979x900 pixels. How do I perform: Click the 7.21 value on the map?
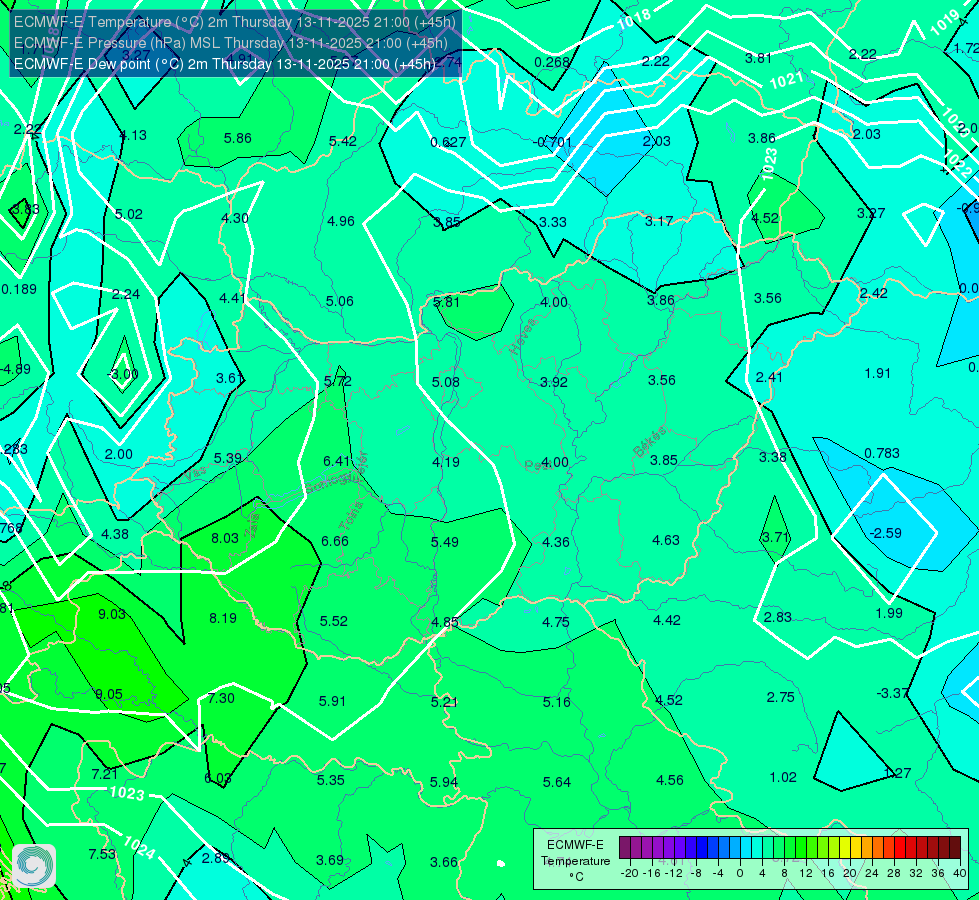point(105,774)
